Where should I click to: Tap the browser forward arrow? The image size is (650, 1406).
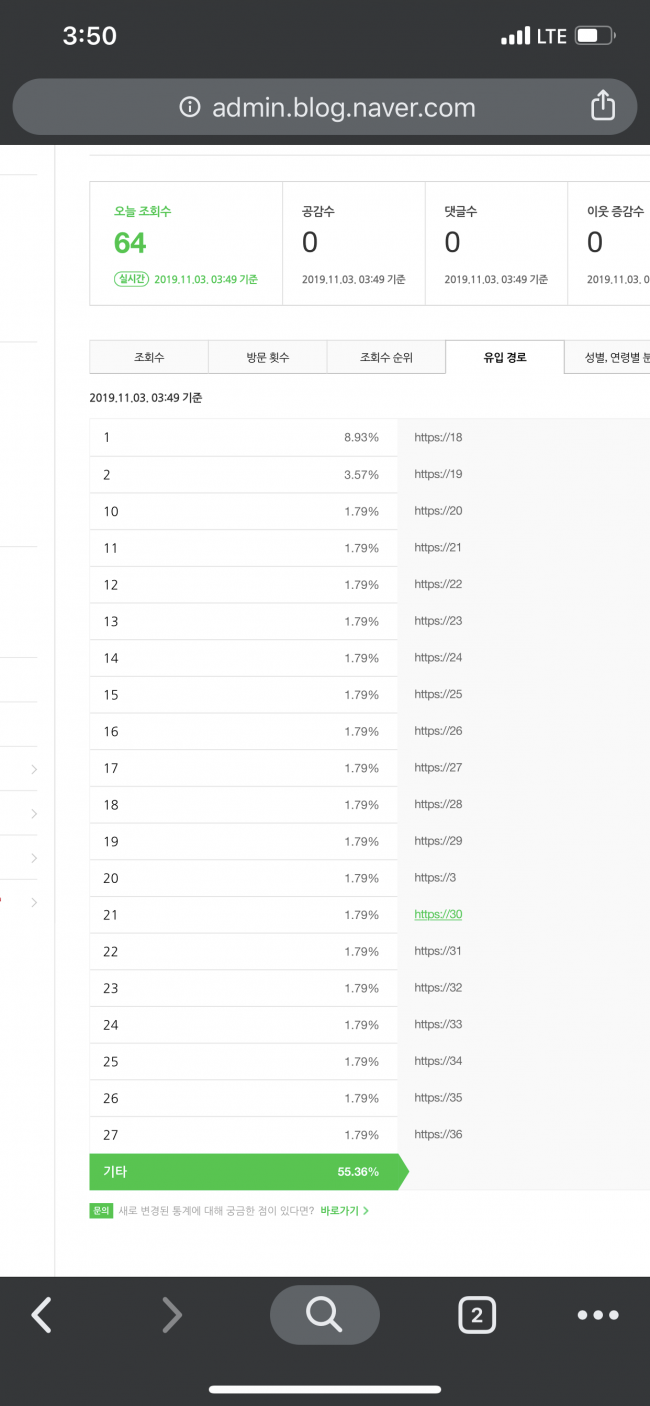pyautogui.click(x=172, y=1315)
